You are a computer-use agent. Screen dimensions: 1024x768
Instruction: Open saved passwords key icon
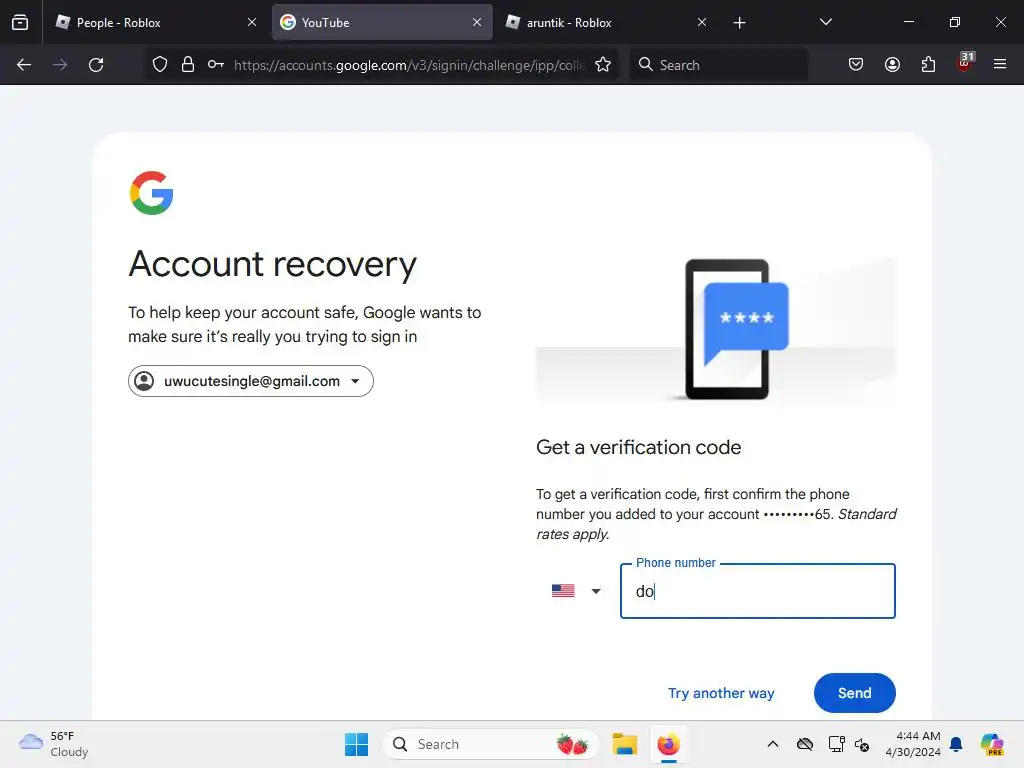tap(216, 64)
